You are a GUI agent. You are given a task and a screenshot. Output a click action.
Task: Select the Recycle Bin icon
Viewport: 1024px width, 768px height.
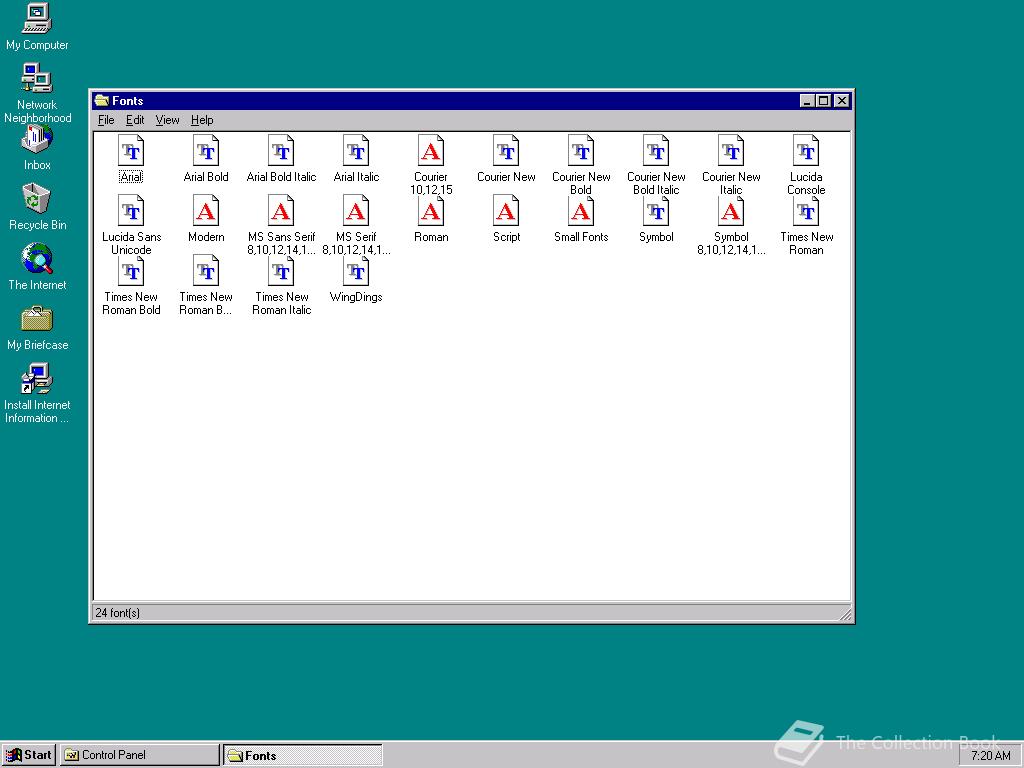click(x=37, y=206)
